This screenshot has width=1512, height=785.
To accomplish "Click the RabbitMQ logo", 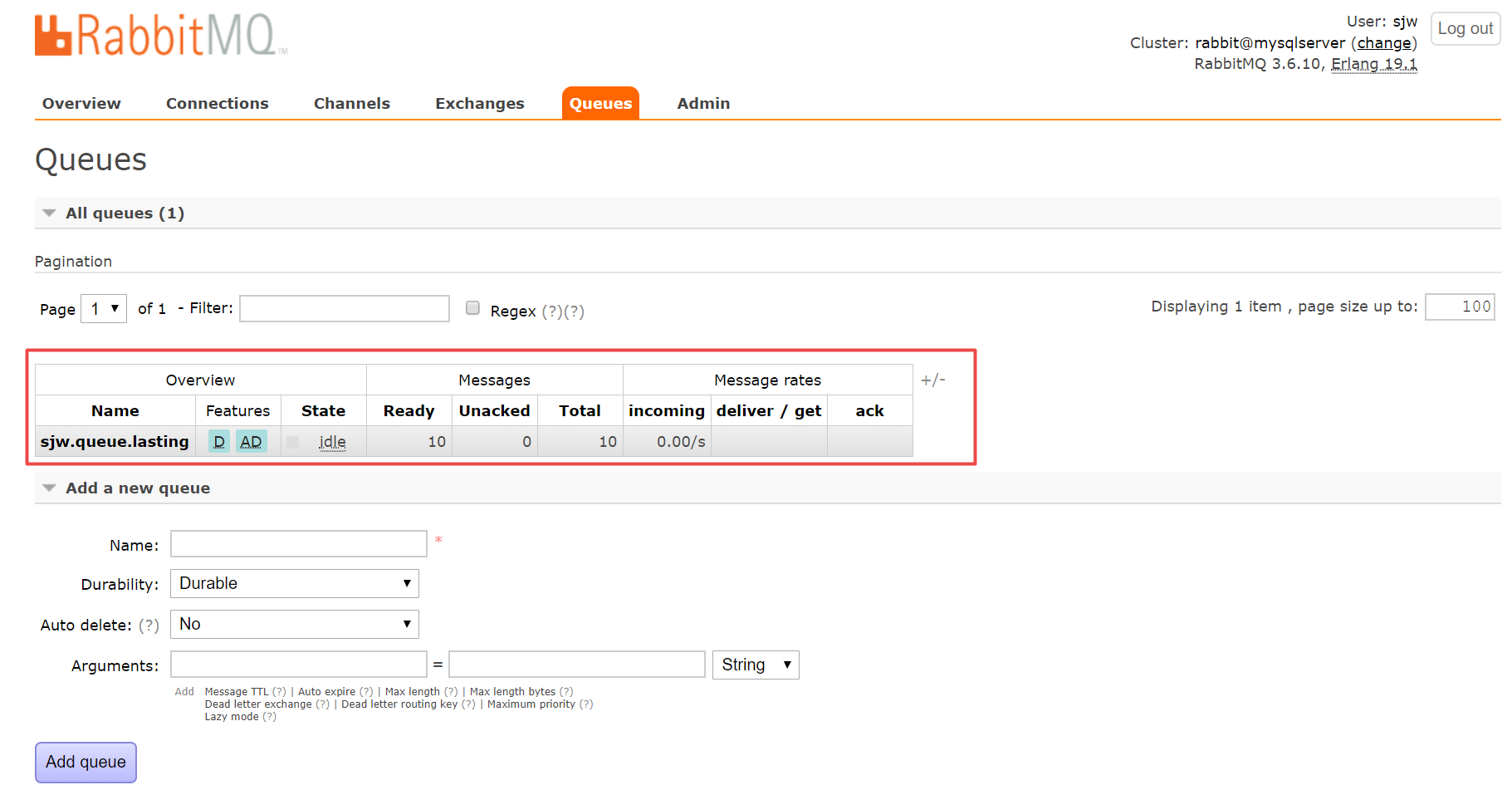I will pyautogui.click(x=160, y=36).
